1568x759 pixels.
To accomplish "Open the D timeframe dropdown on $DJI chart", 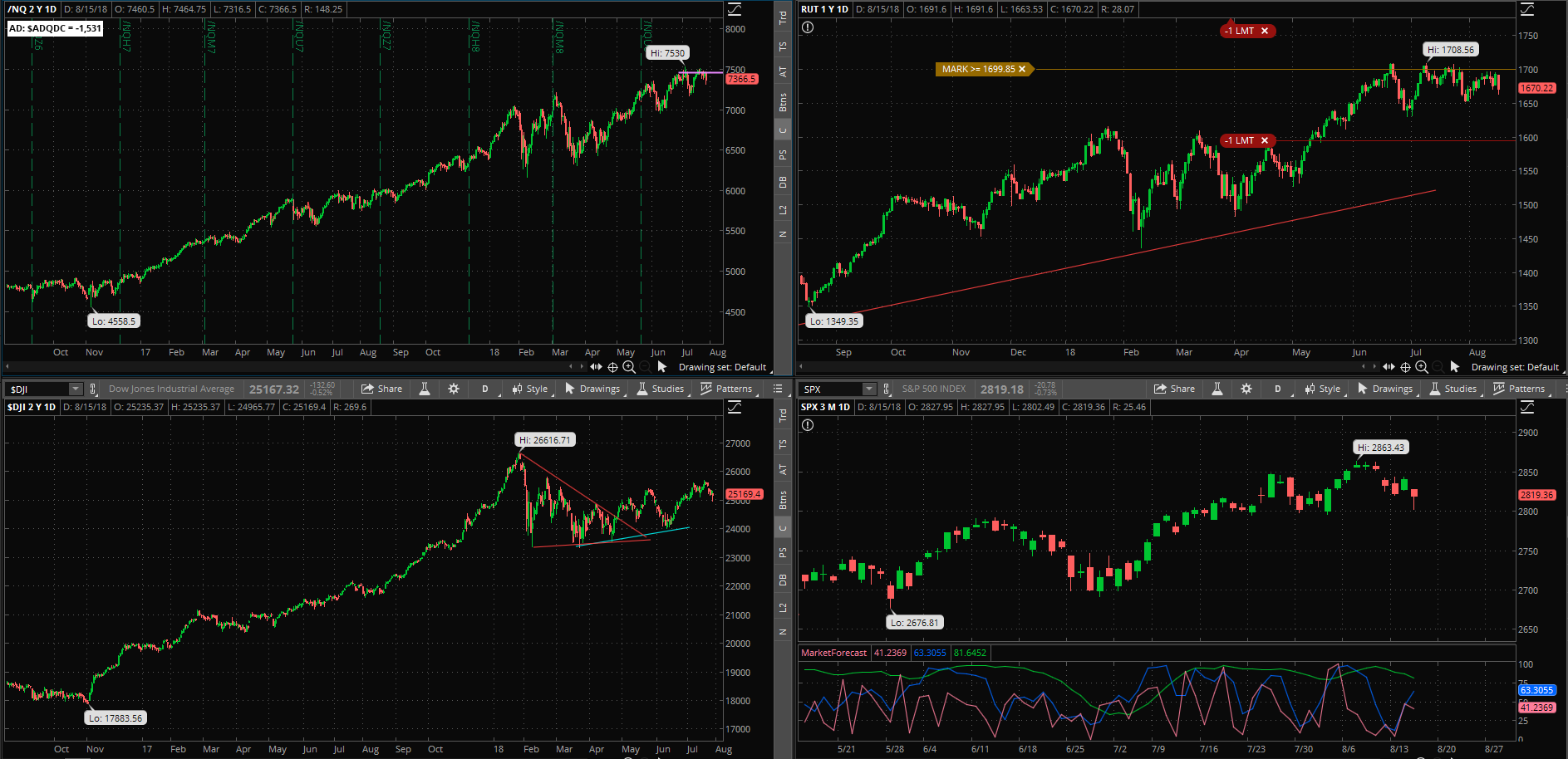I will (x=485, y=389).
